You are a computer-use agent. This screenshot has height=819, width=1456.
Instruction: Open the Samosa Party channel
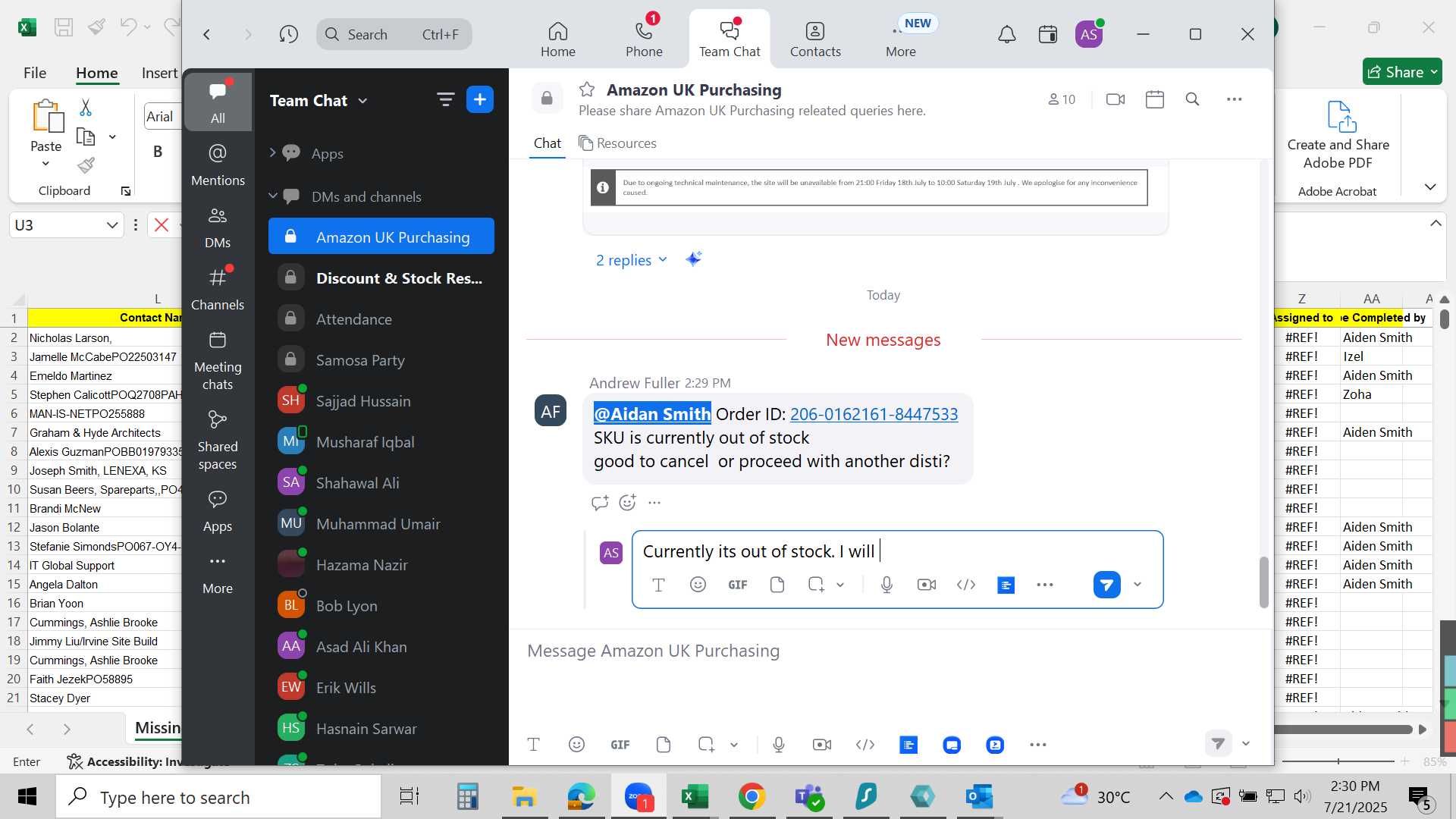click(x=381, y=360)
